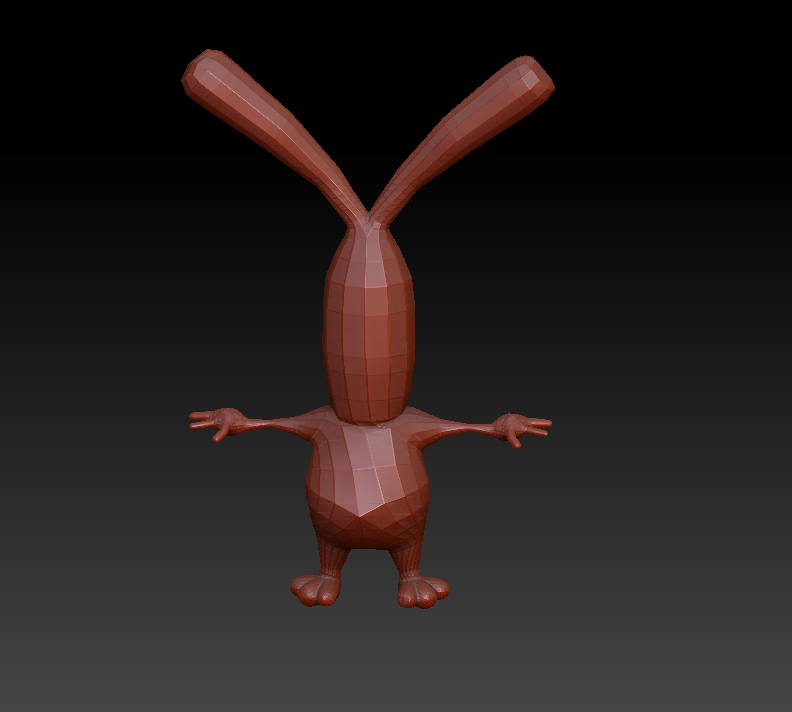Click the model's torso belly
This screenshot has height=712, width=792.
click(x=368, y=487)
